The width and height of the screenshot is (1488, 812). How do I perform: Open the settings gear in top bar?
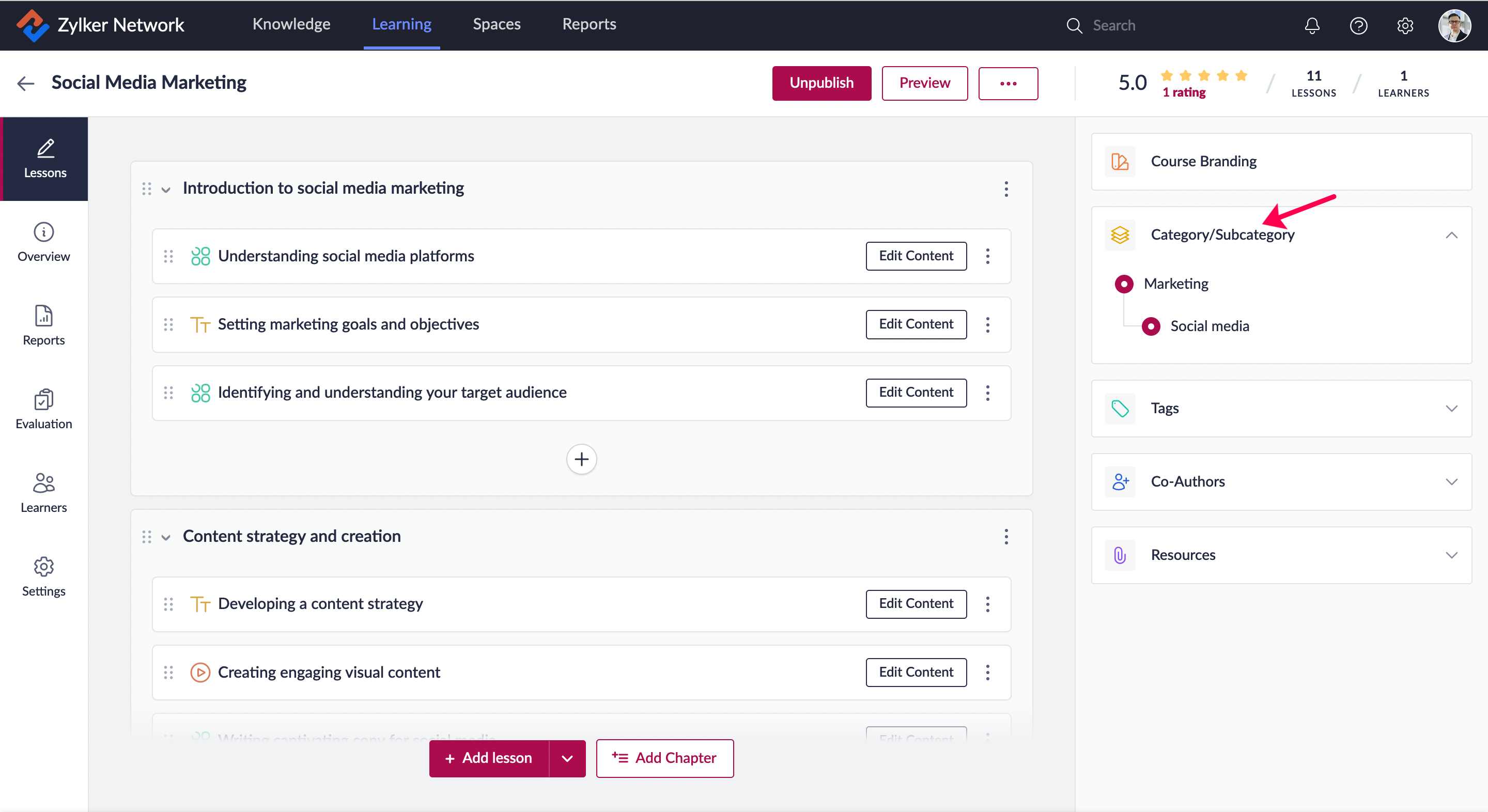[1405, 25]
